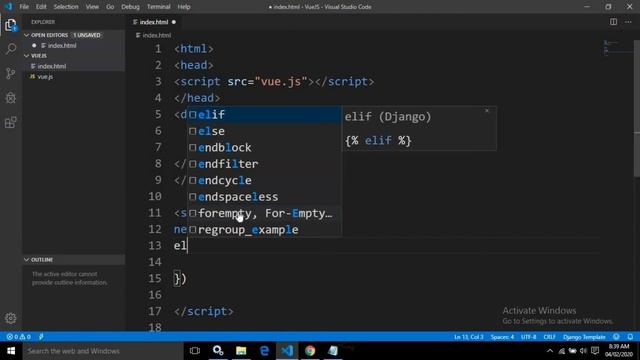640x360 pixels.
Task: Choose the else suggestion
Action: pos(264,131)
